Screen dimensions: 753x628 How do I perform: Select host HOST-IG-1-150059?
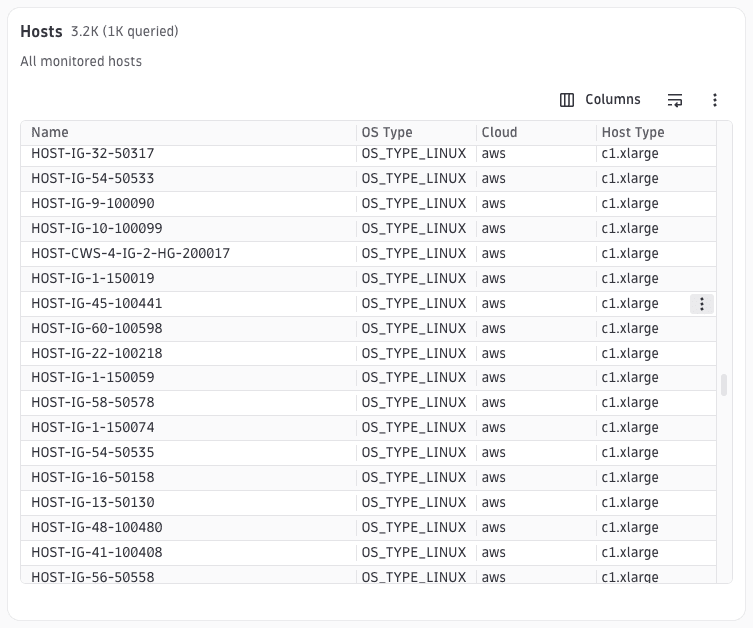tap(93, 377)
